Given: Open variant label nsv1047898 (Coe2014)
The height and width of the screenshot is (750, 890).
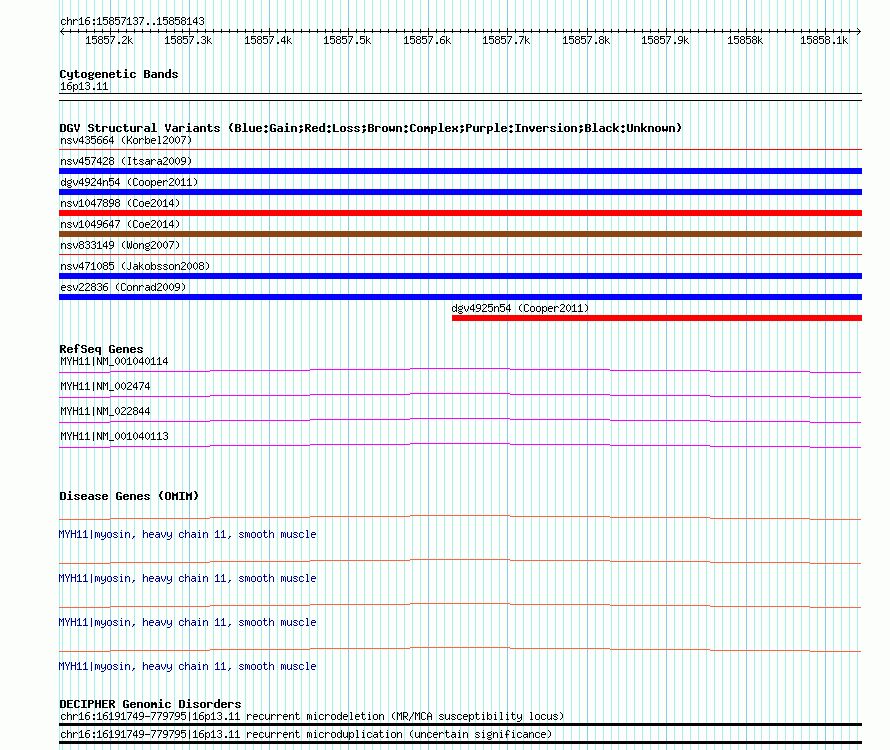Looking at the screenshot, I should tap(120, 203).
